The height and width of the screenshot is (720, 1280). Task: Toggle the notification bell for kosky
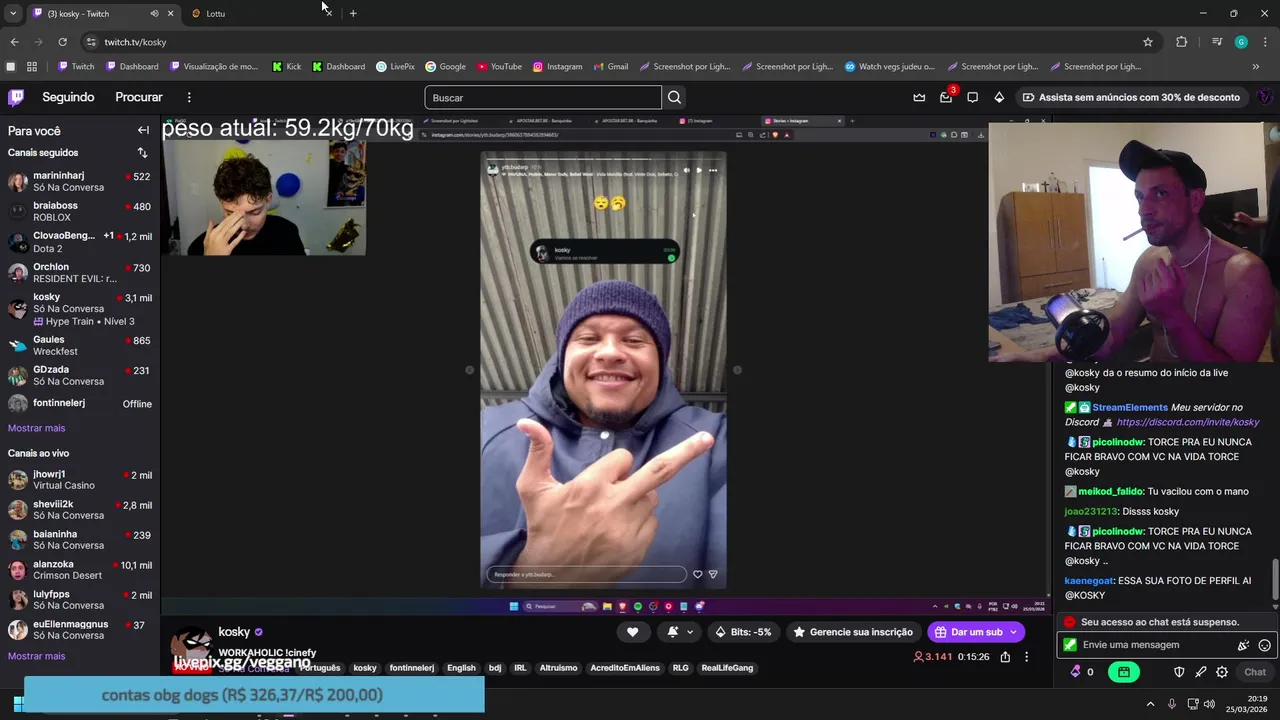pos(673,632)
